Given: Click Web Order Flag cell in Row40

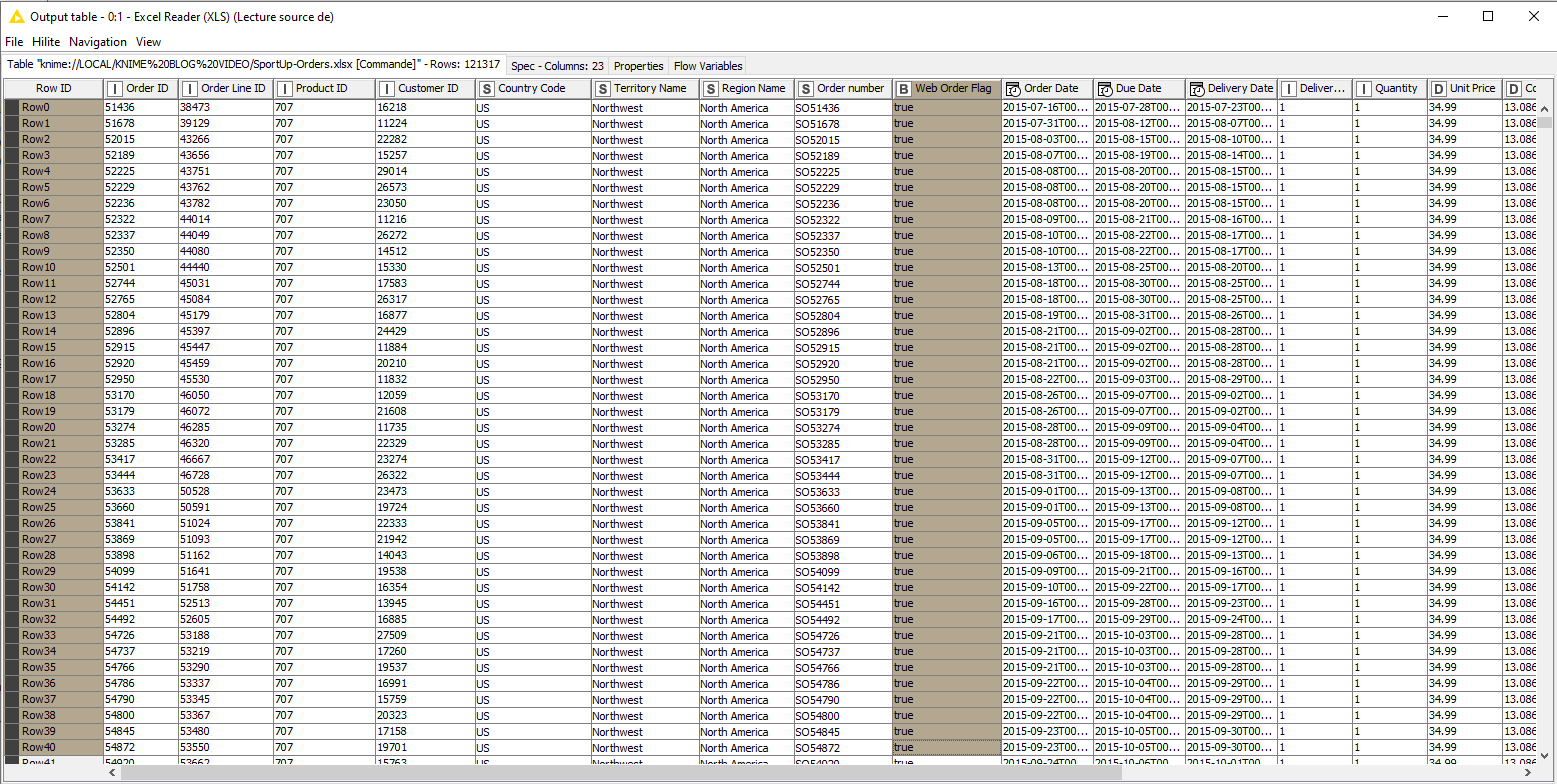Looking at the screenshot, I should [947, 748].
